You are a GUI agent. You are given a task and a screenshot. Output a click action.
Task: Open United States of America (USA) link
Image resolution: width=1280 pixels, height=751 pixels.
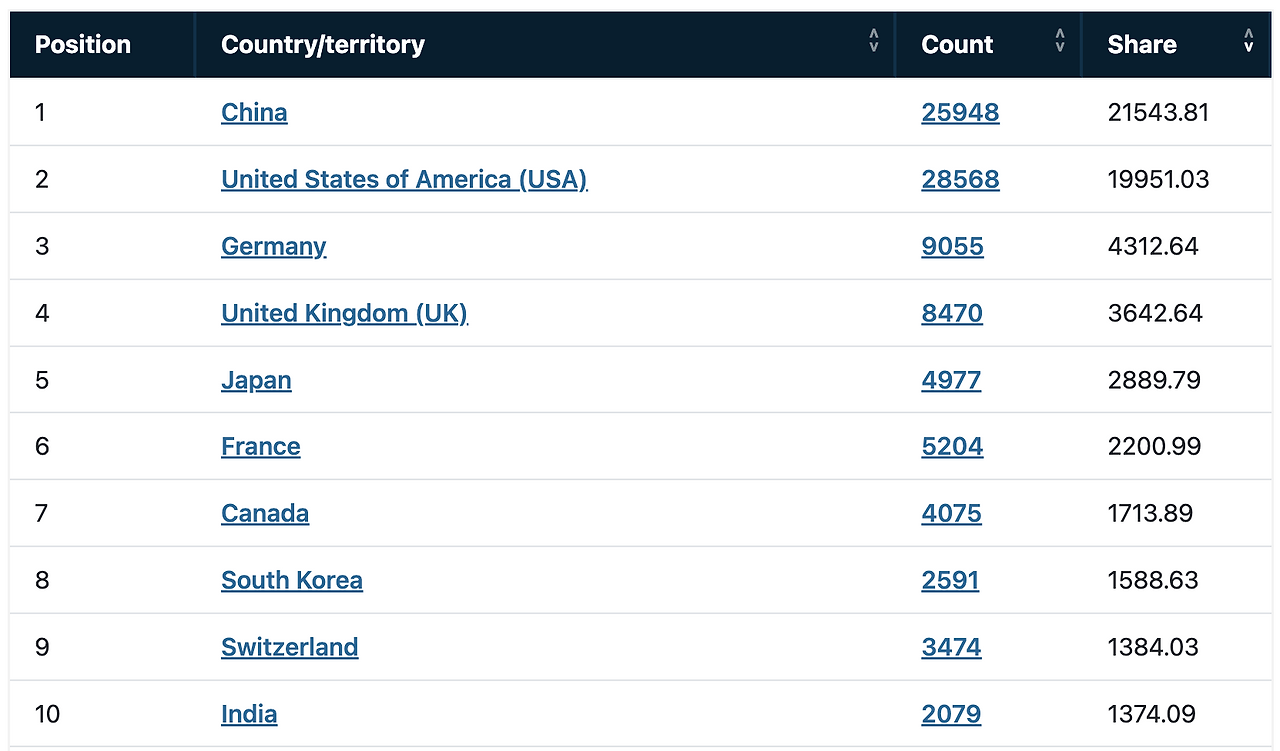(404, 179)
